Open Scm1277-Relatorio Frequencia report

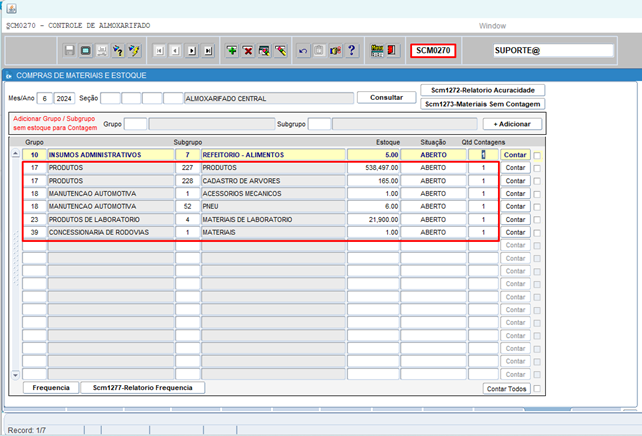tap(142, 388)
